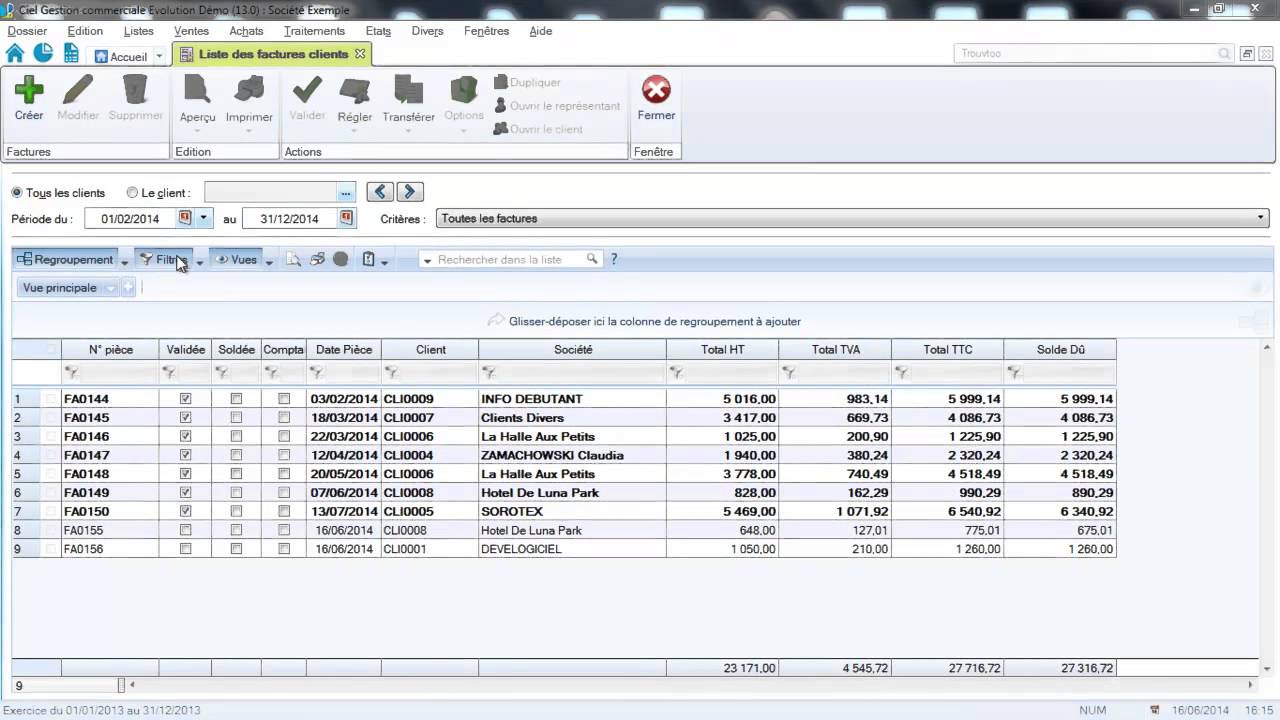This screenshot has height=720, width=1280.
Task: Toggle Soldée checkbox for FA0144
Action: pyautogui.click(x=236, y=399)
